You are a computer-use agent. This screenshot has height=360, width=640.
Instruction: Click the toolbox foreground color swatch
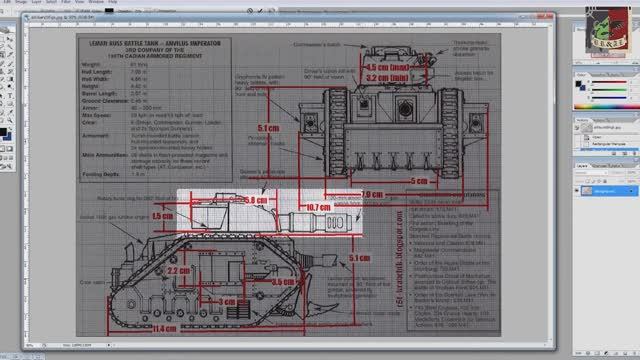(2, 132)
